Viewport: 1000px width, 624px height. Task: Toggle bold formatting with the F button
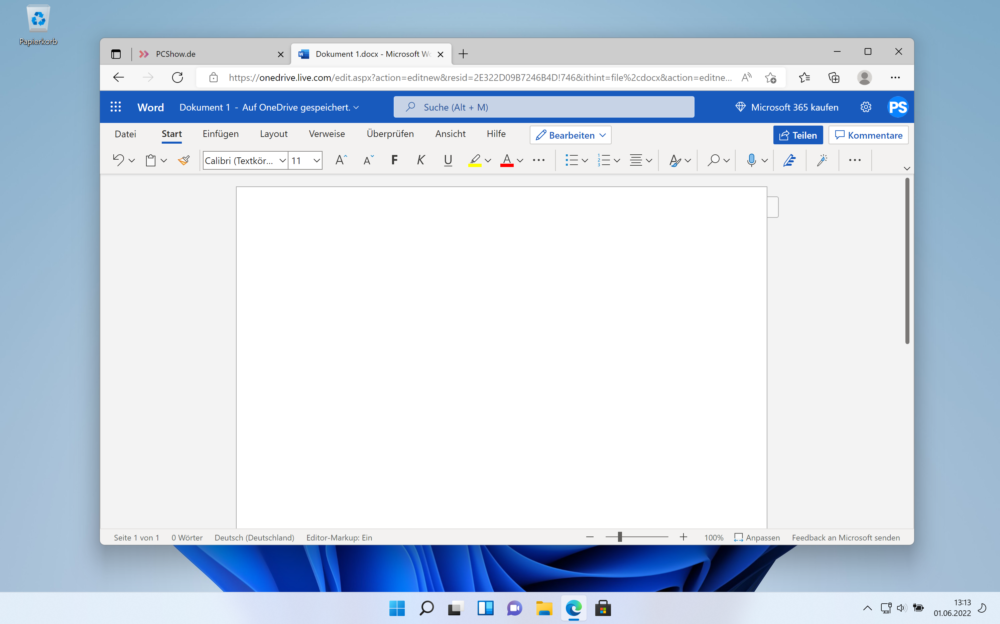click(394, 160)
